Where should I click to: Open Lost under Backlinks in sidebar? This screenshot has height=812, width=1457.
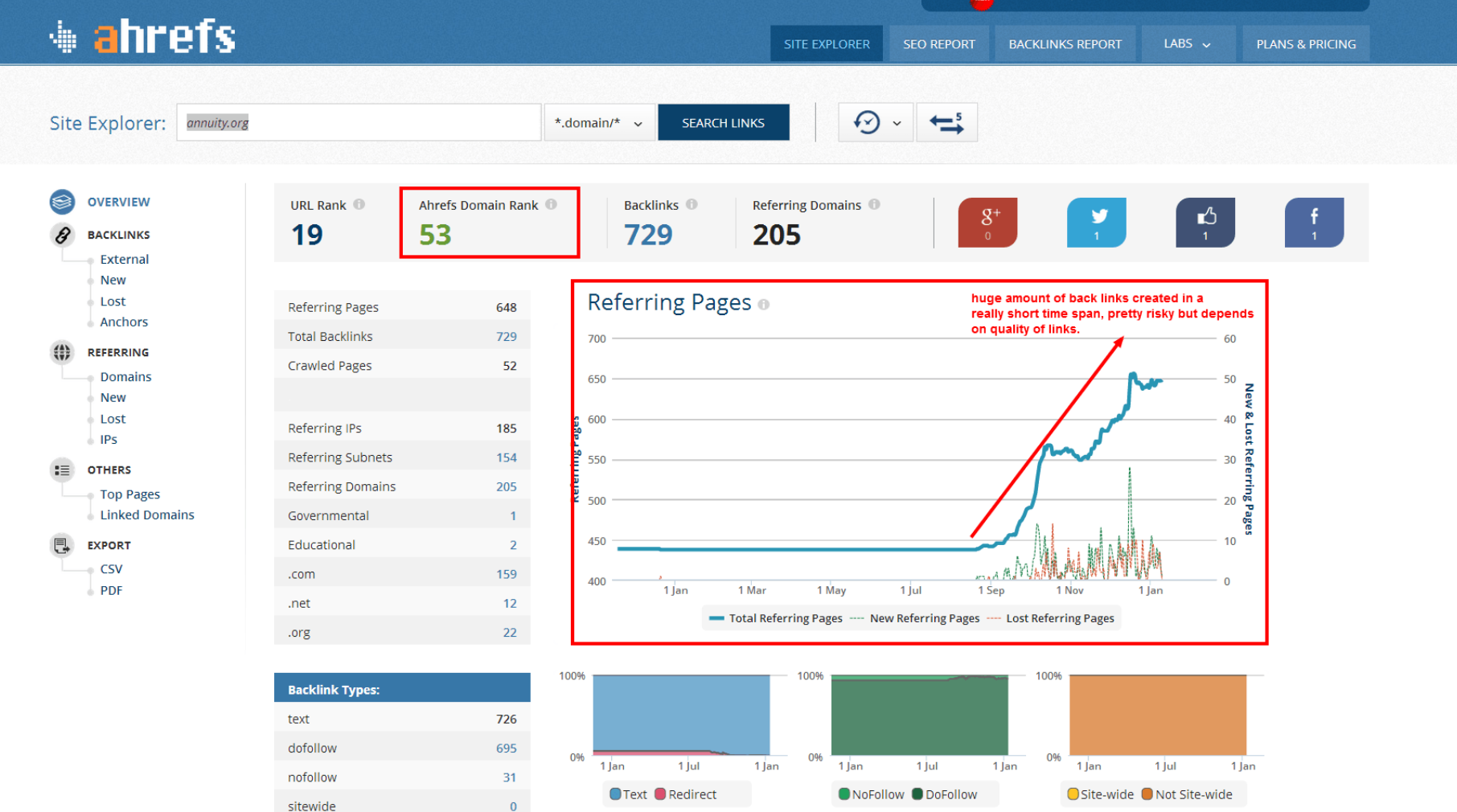[113, 301]
